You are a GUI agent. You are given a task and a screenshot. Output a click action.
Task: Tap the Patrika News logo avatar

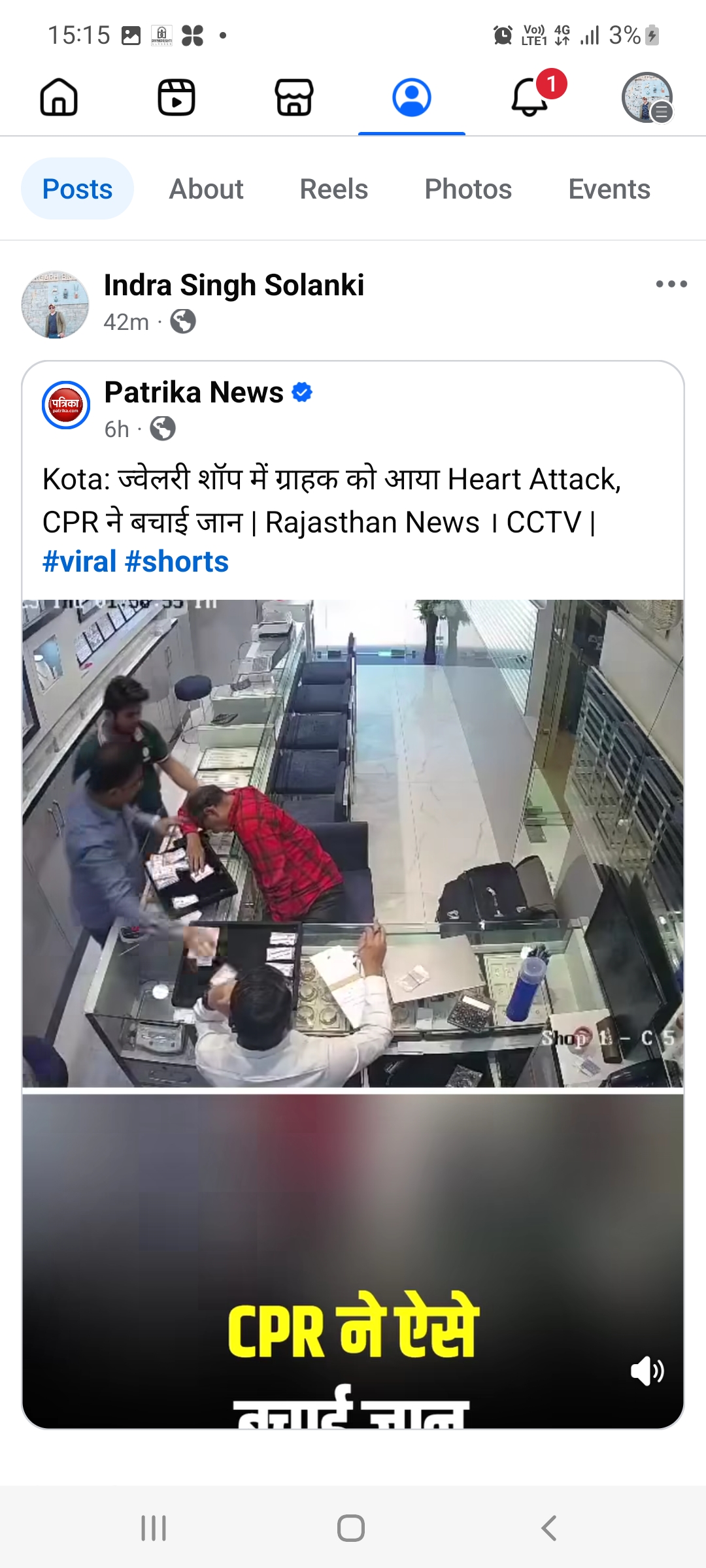coord(66,405)
